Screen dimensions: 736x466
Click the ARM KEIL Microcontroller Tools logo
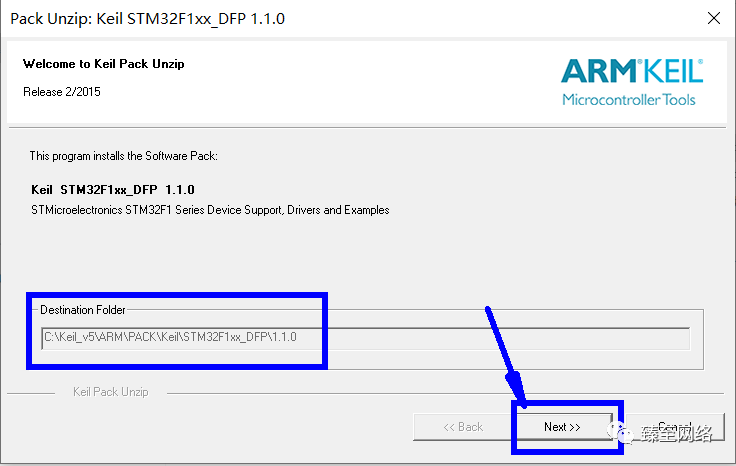click(x=632, y=82)
